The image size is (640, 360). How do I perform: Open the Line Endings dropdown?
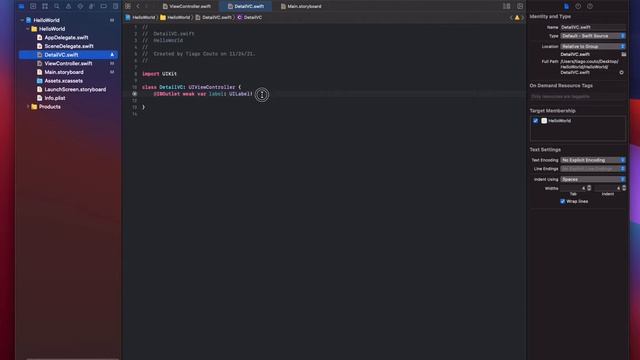[x=593, y=169]
